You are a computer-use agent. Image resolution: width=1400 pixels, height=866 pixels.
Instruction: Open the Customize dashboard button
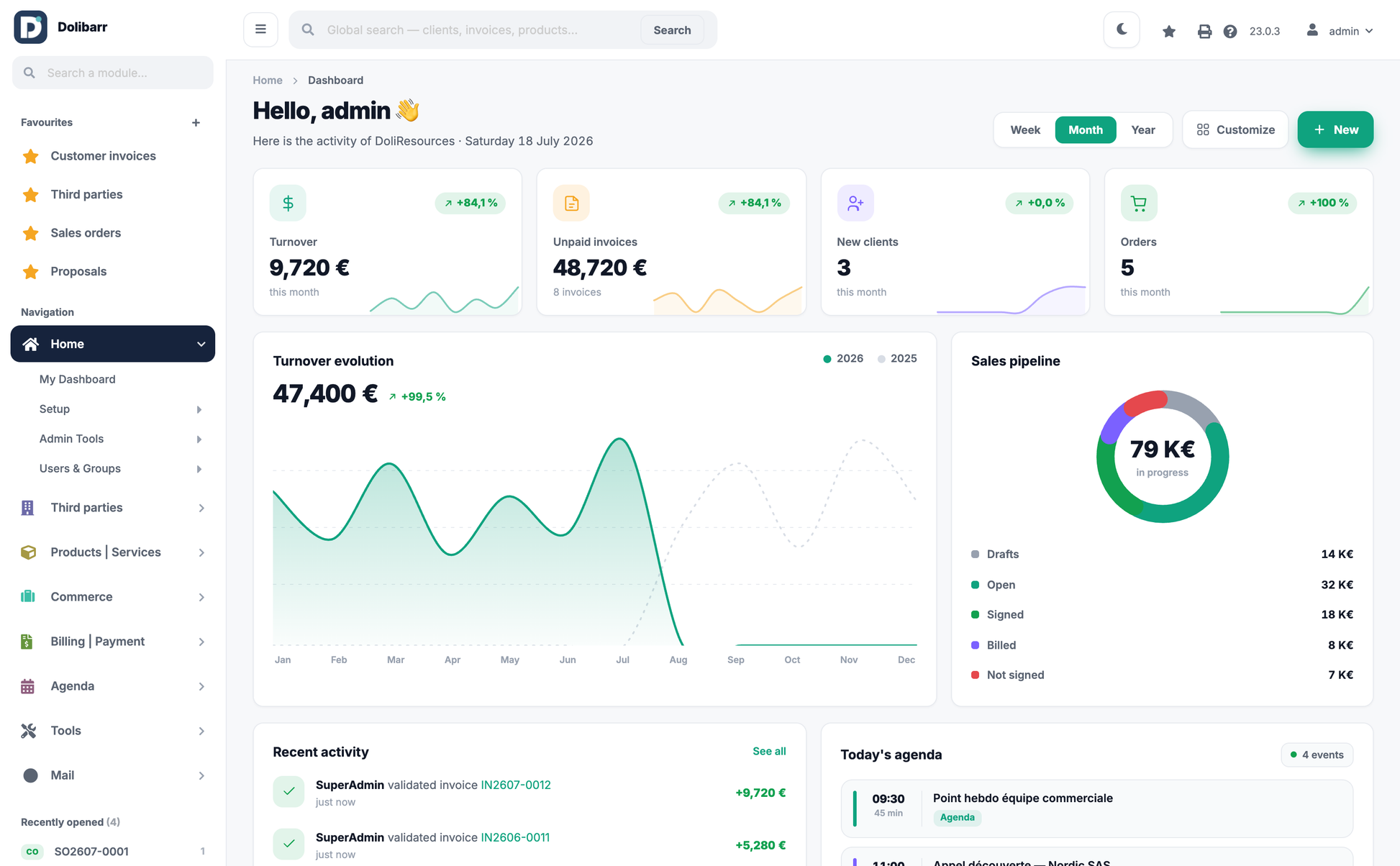(1235, 130)
